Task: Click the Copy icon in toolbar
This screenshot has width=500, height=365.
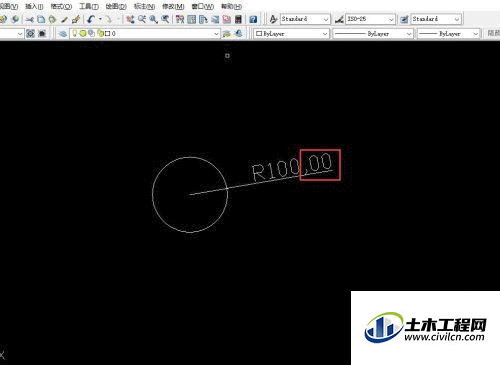Action: pos(41,19)
